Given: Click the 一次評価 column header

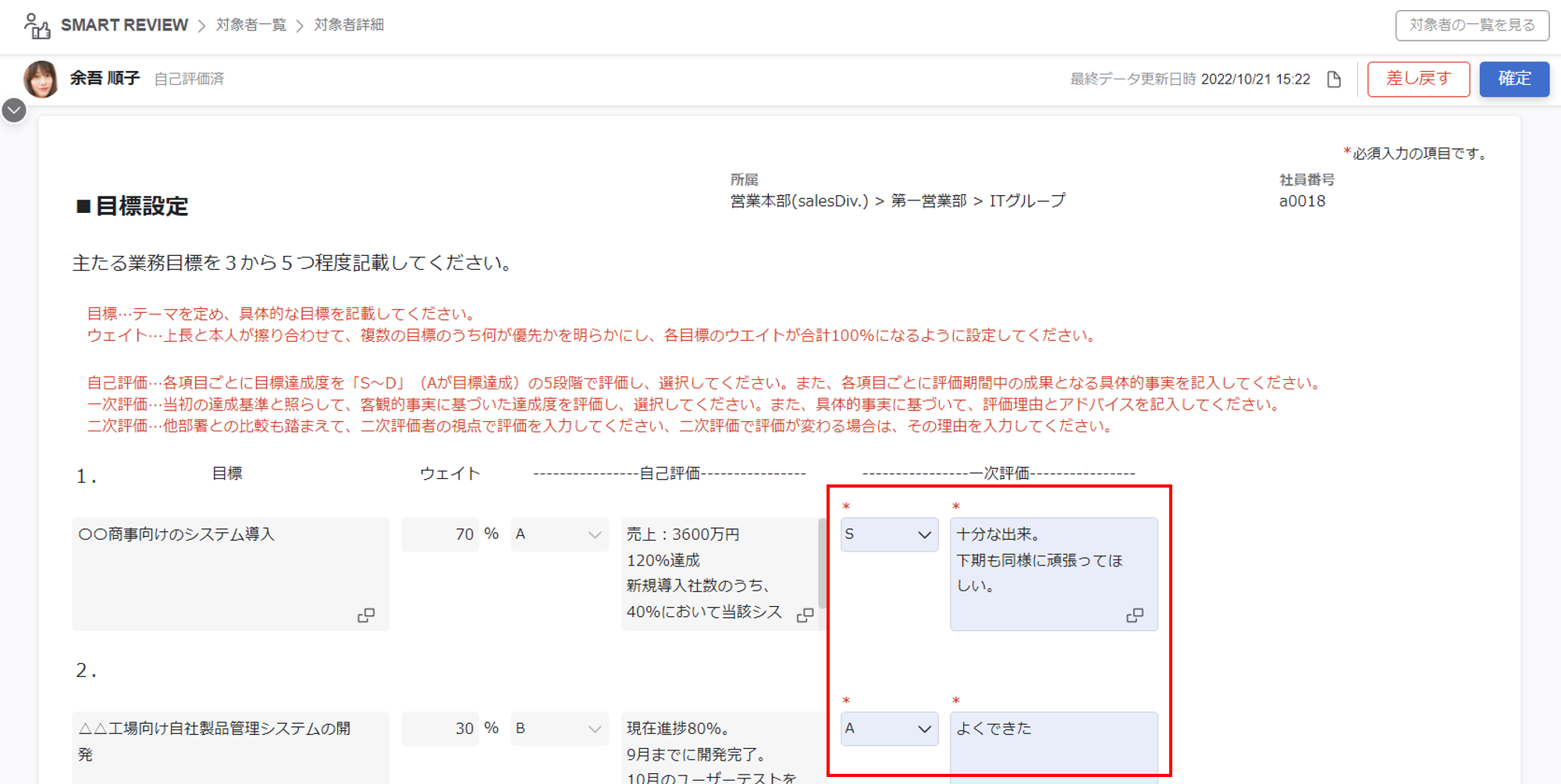Looking at the screenshot, I should point(999,474).
